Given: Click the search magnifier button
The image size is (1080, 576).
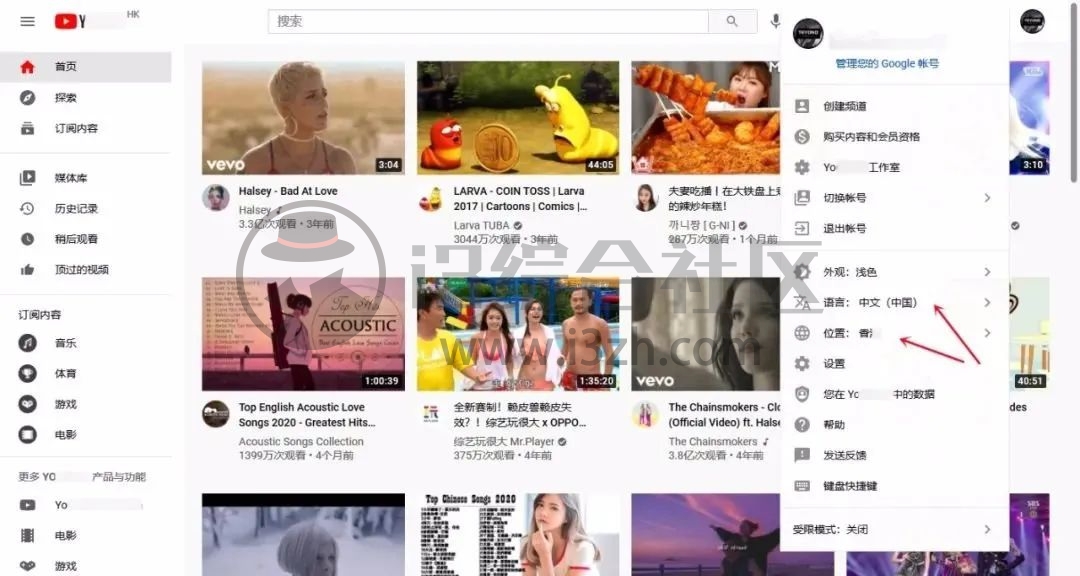Looking at the screenshot, I should pos(732,21).
